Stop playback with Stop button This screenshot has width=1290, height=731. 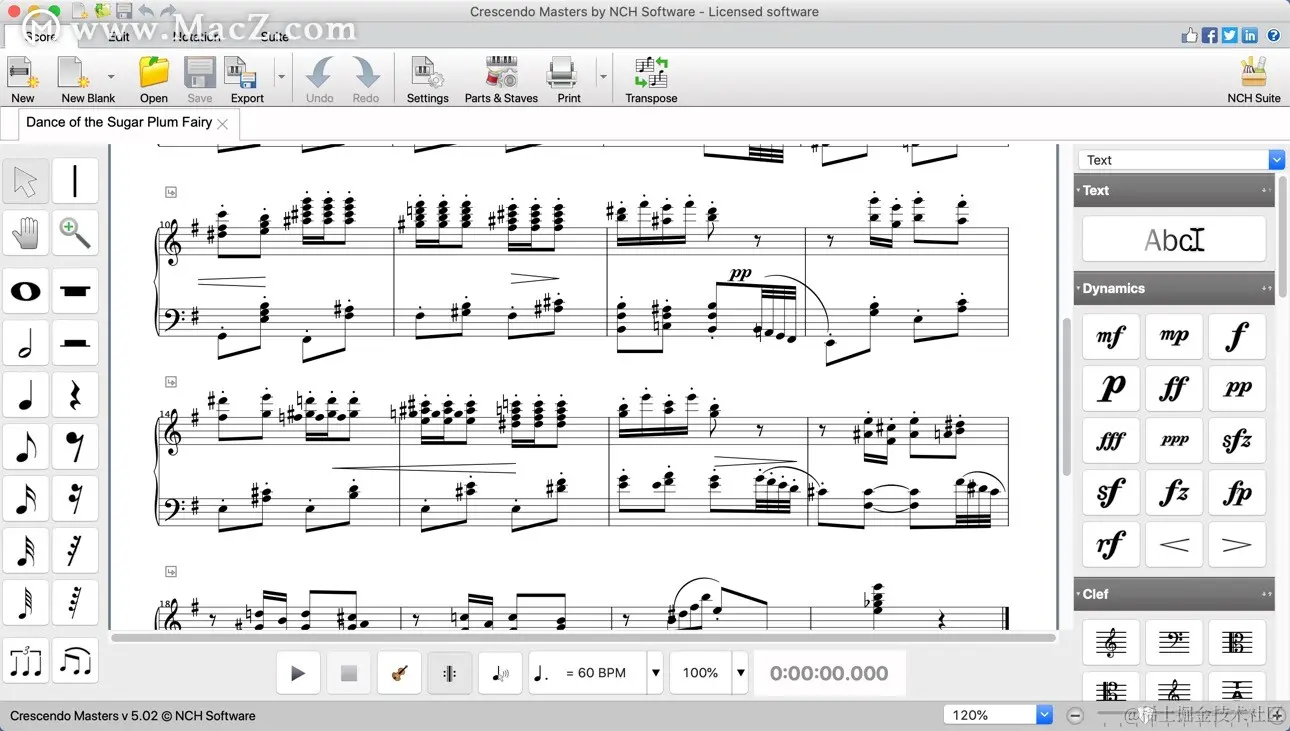[x=348, y=673]
